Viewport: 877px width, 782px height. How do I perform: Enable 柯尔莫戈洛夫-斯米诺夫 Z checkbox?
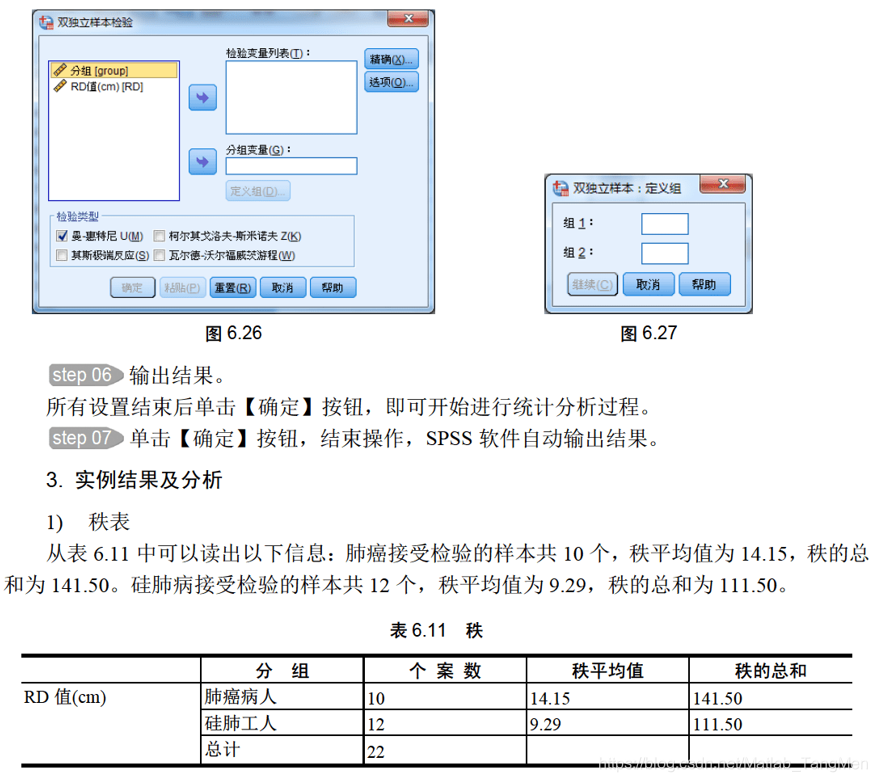point(159,236)
